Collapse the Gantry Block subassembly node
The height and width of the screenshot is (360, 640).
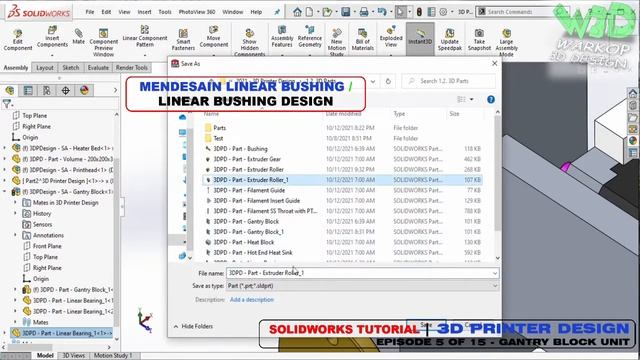click(x=4, y=191)
